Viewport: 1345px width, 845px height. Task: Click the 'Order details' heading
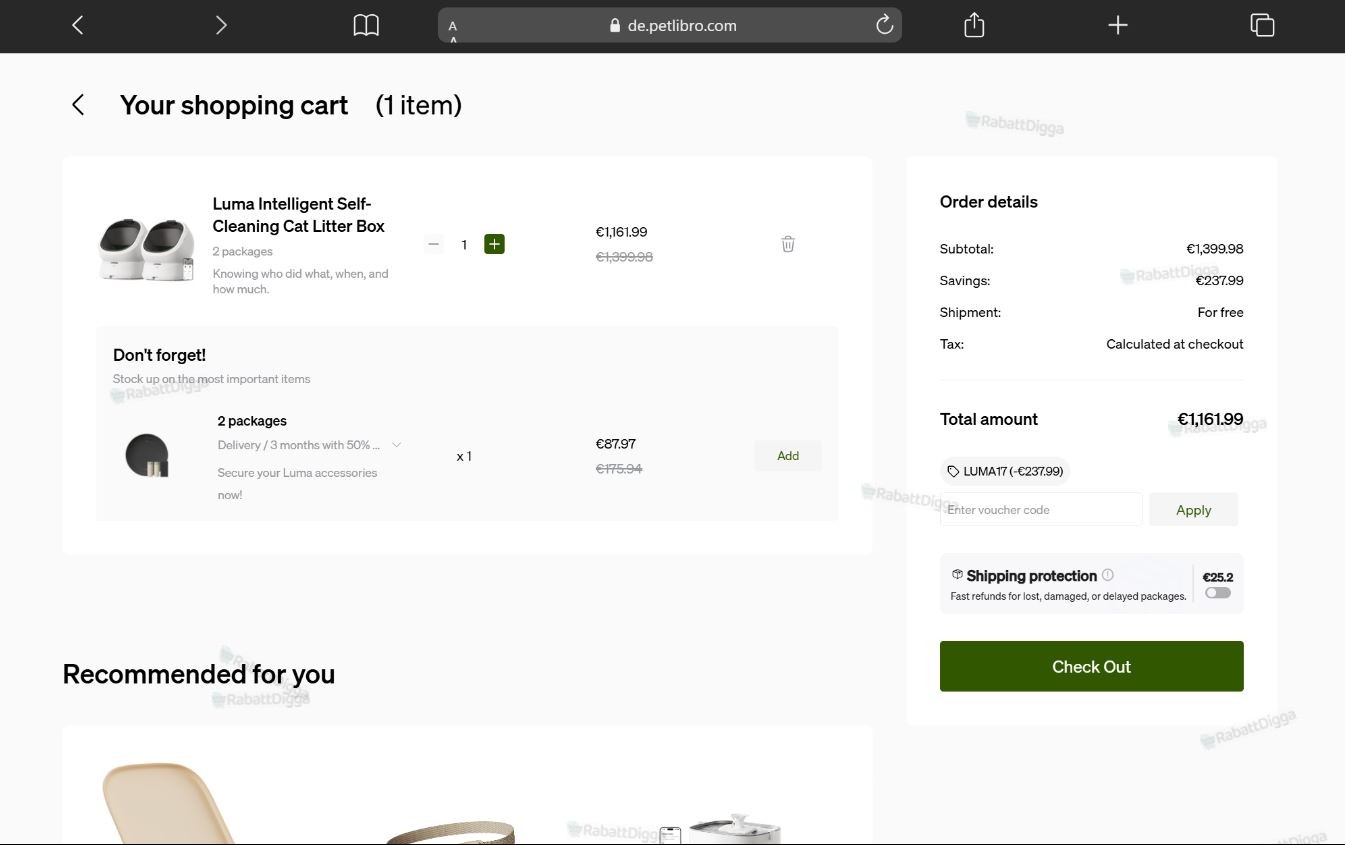point(988,202)
